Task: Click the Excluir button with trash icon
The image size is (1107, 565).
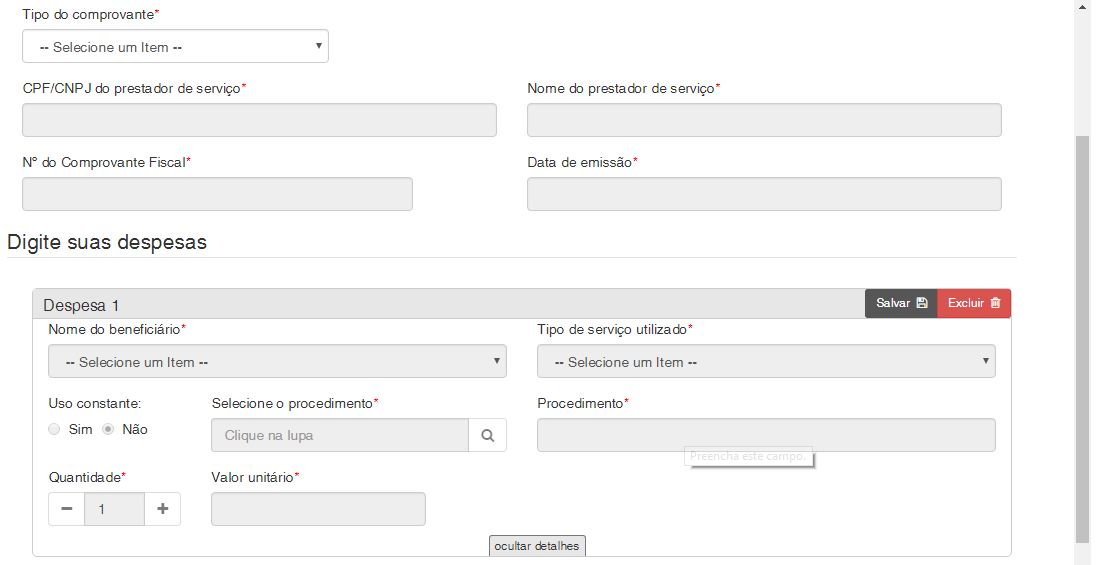Action: pos(974,303)
